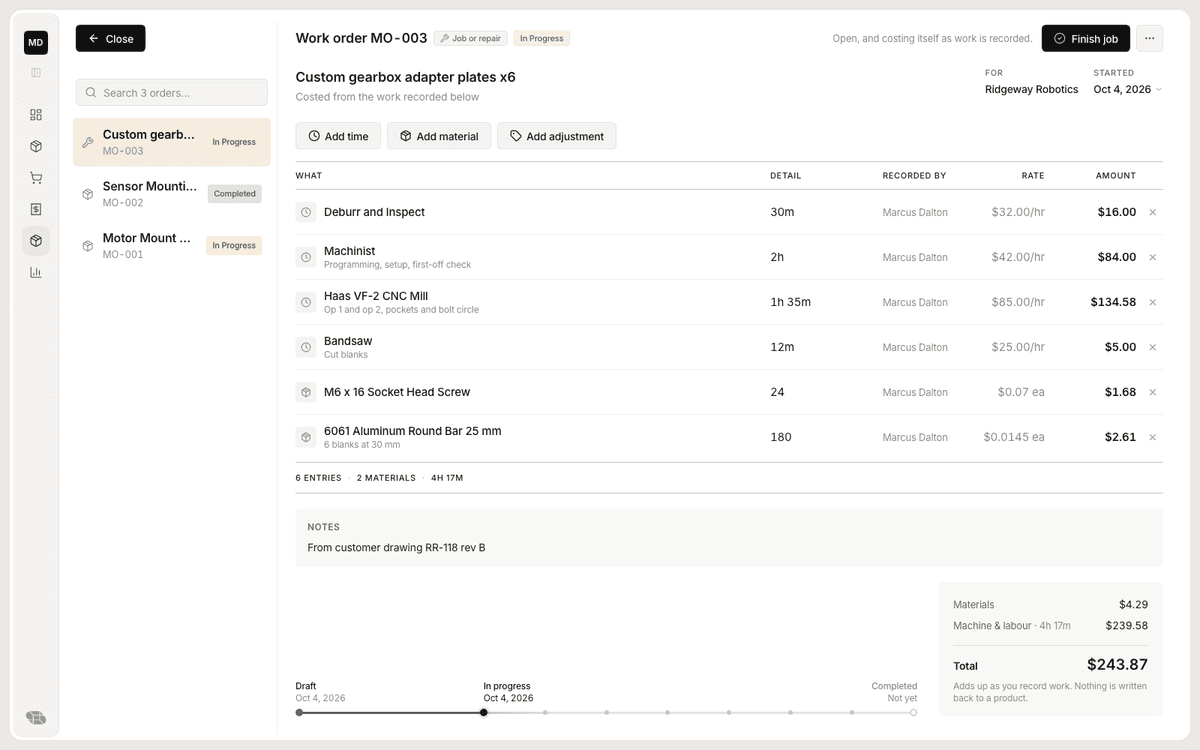Click the In progress timeline marker
Viewport: 1200px width, 750px height.
point(484,712)
